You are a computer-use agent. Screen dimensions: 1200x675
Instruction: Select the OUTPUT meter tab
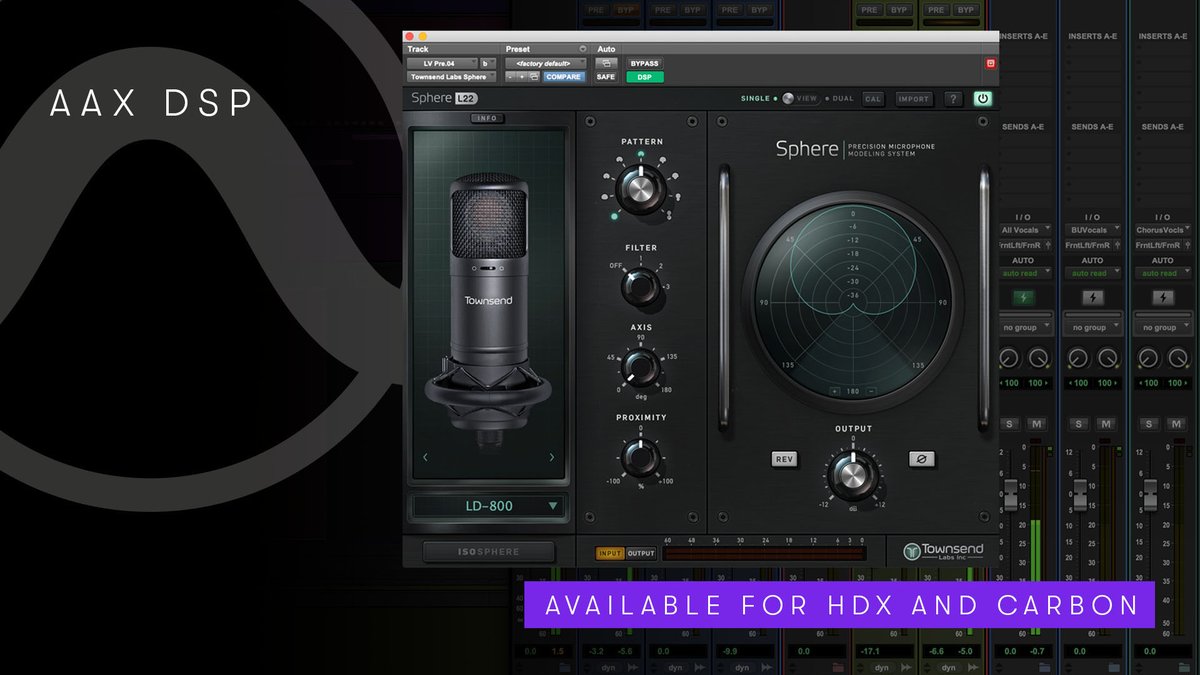[x=641, y=552]
